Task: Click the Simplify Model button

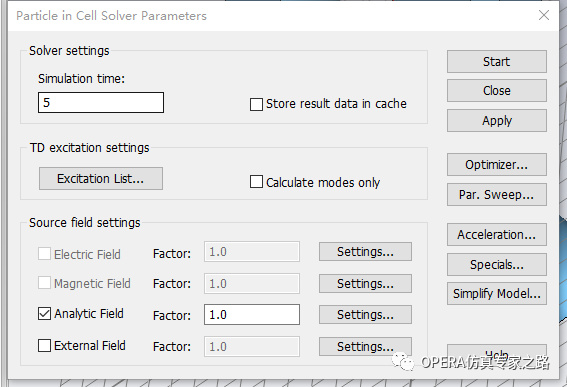Action: 496,294
